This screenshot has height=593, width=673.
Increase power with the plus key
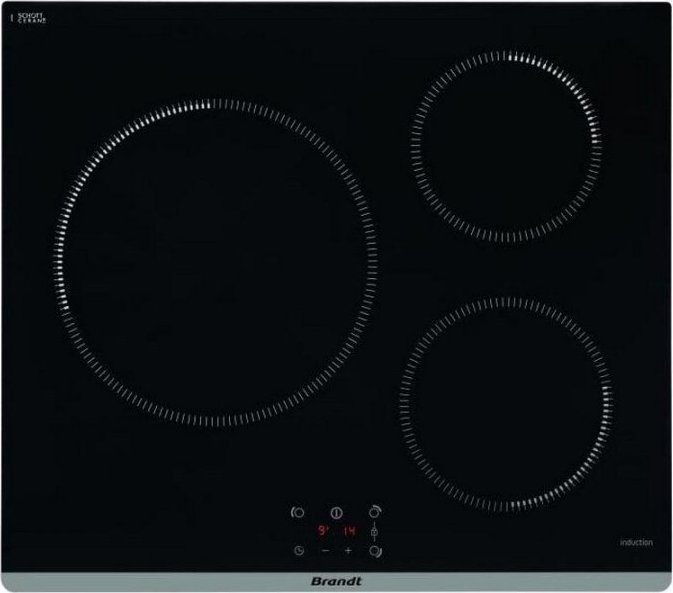(348, 551)
